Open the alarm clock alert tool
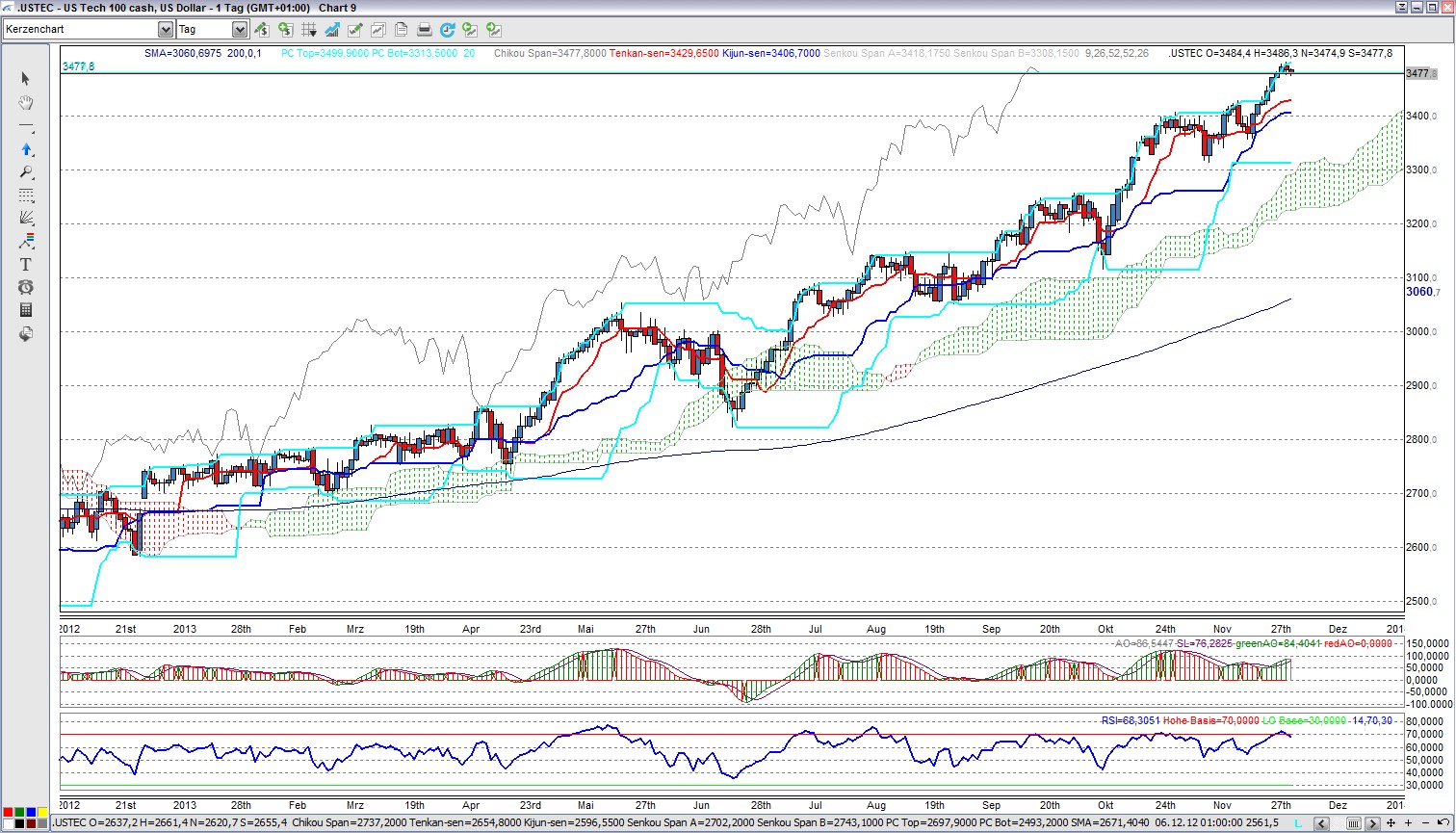This screenshot has height=833, width=1456. (26, 287)
